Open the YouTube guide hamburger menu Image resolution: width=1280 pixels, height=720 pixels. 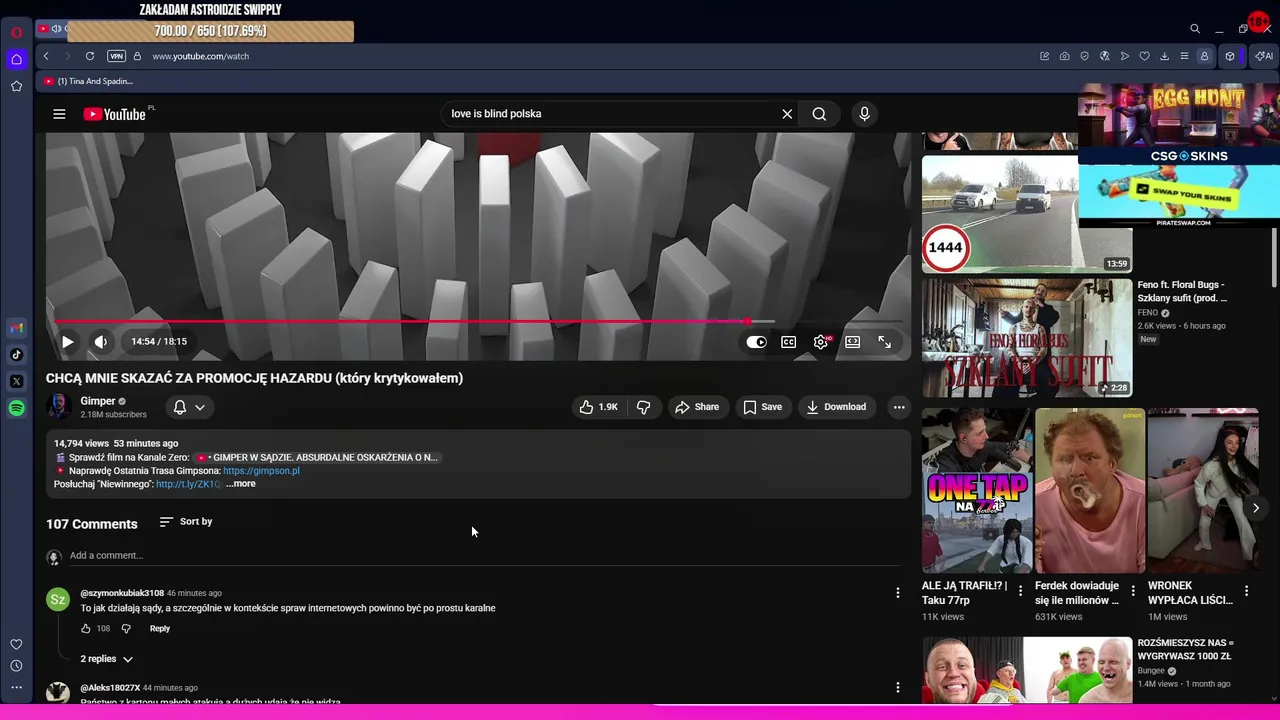pyautogui.click(x=59, y=114)
